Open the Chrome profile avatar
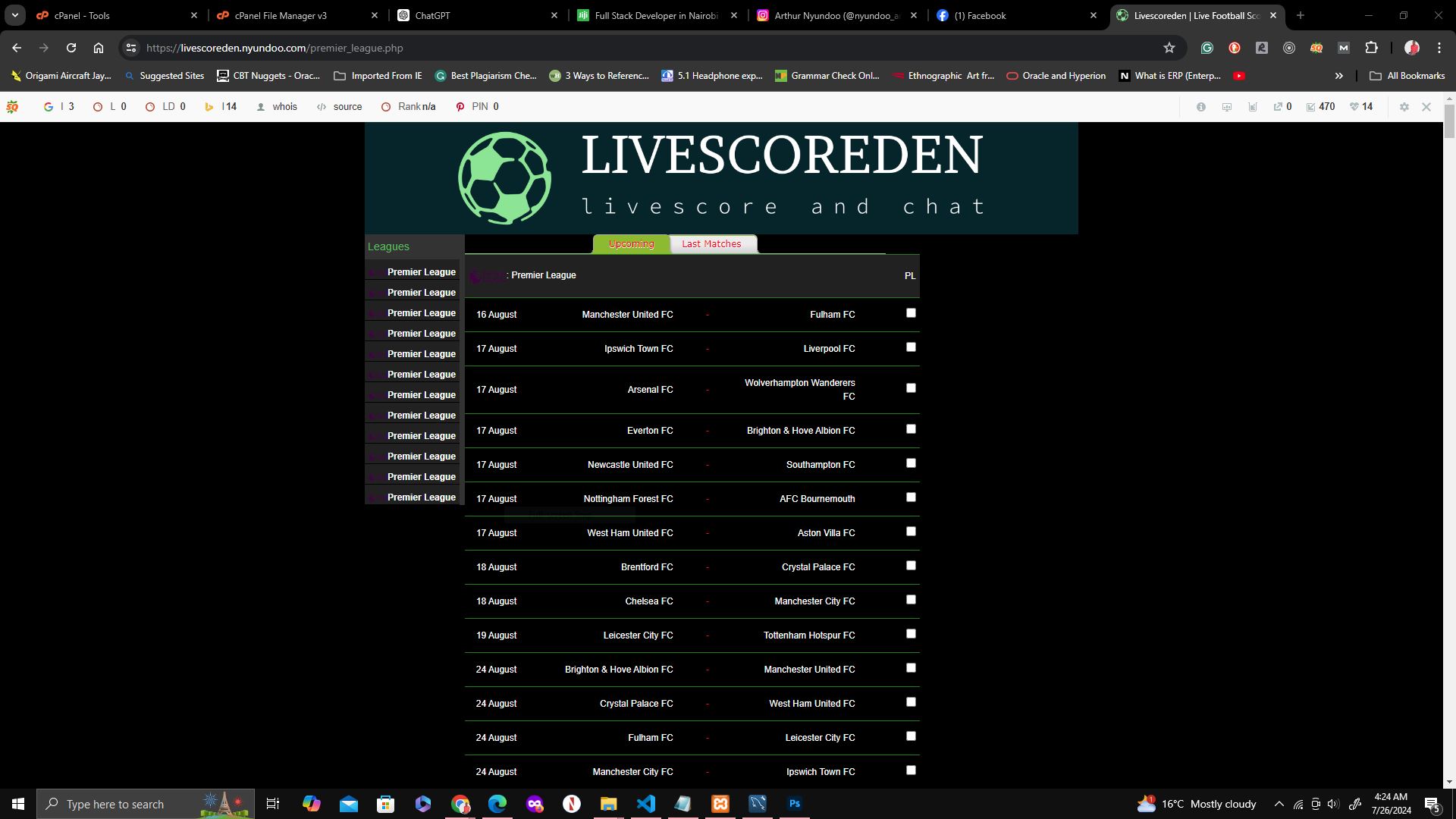The image size is (1456, 819). [1412, 48]
